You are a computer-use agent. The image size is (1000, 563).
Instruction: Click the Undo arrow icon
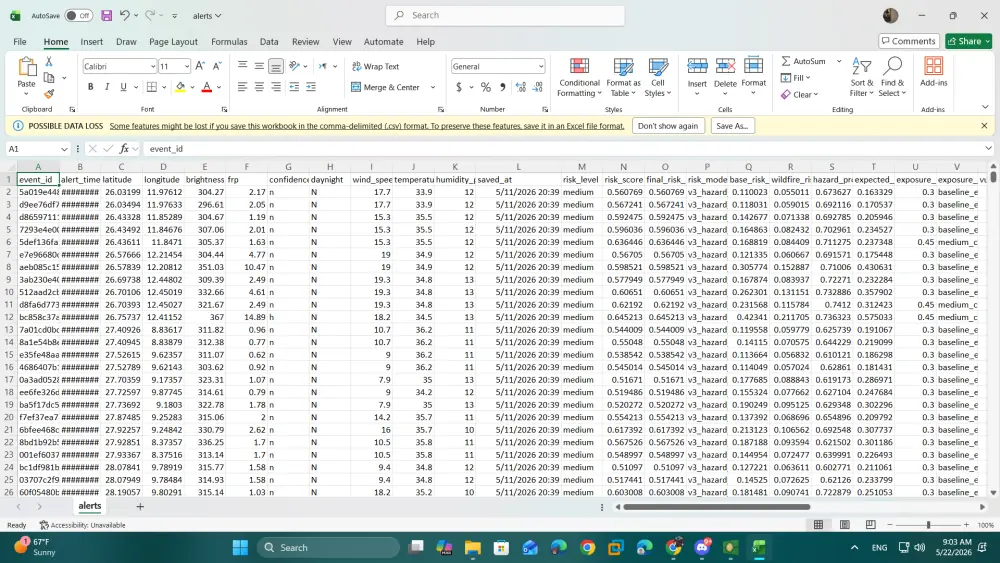click(x=125, y=15)
